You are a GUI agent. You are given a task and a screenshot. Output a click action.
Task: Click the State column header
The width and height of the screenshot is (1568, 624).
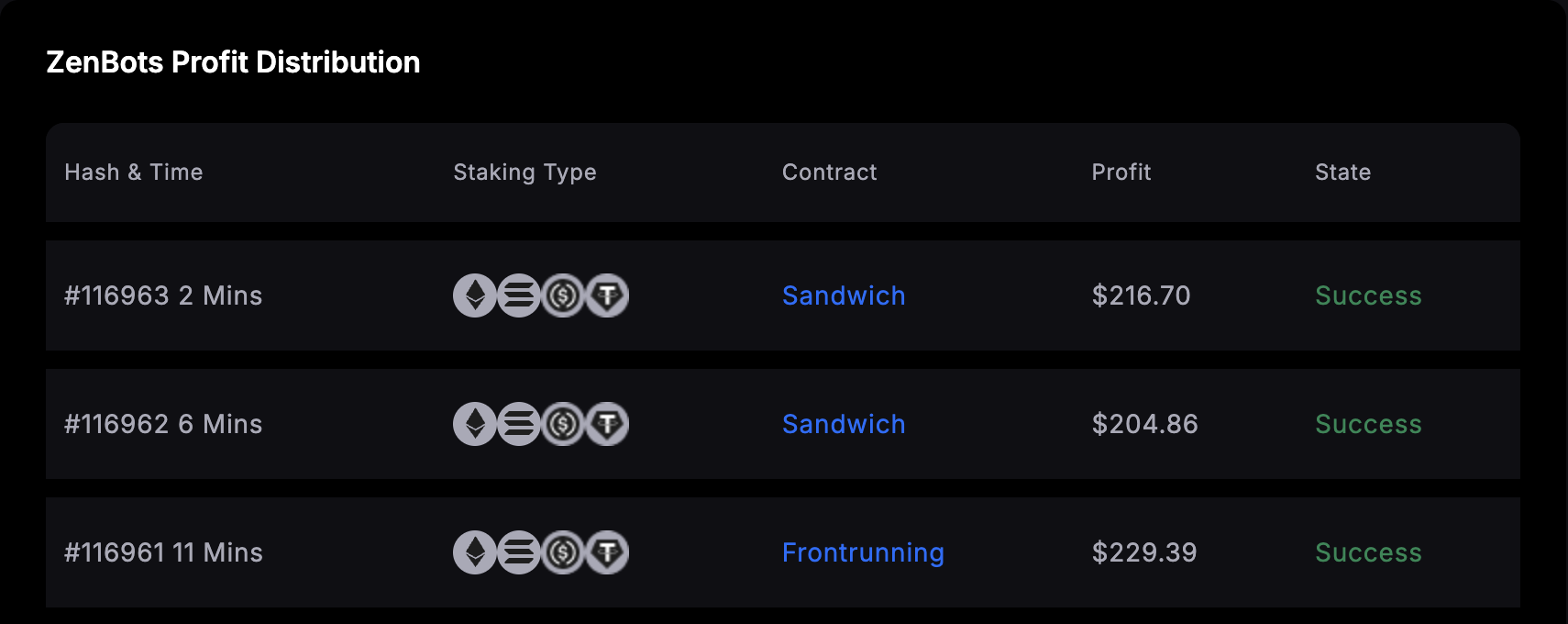[x=1342, y=173]
